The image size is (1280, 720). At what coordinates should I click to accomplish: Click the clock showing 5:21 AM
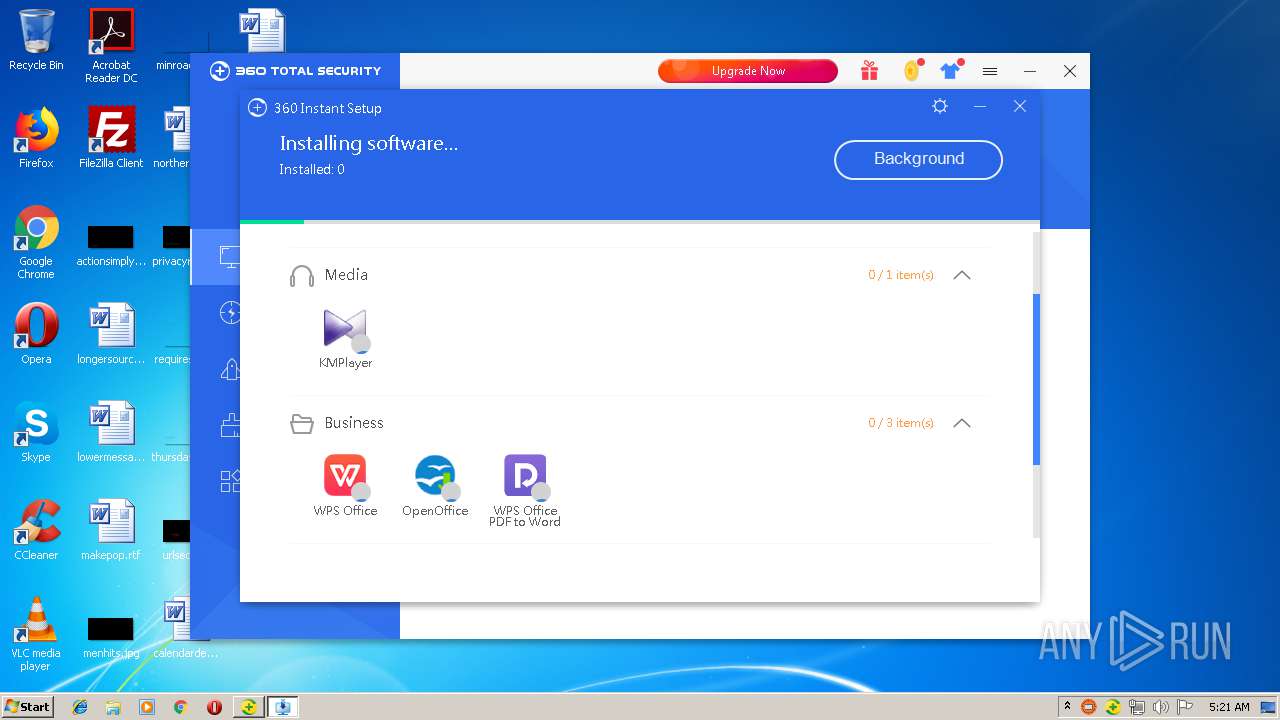(1230, 707)
